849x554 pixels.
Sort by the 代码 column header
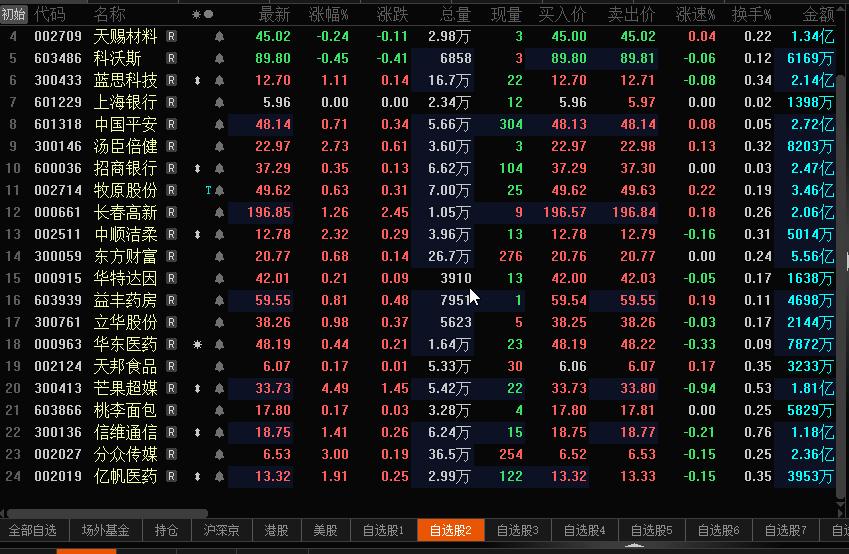click(x=50, y=15)
